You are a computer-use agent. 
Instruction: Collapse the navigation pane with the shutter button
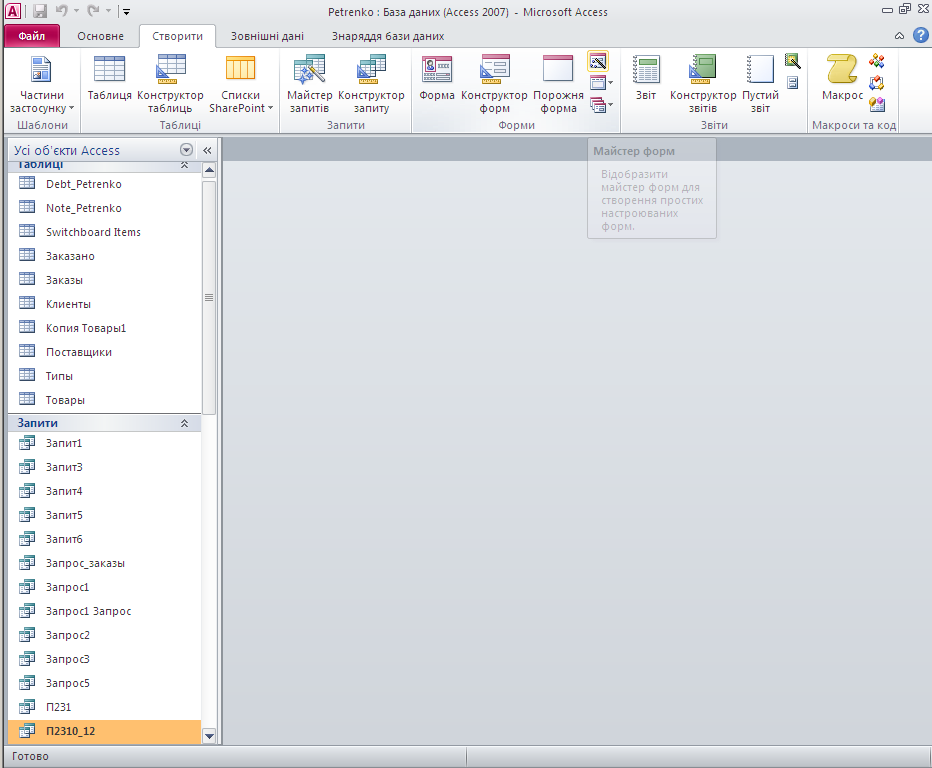207,150
